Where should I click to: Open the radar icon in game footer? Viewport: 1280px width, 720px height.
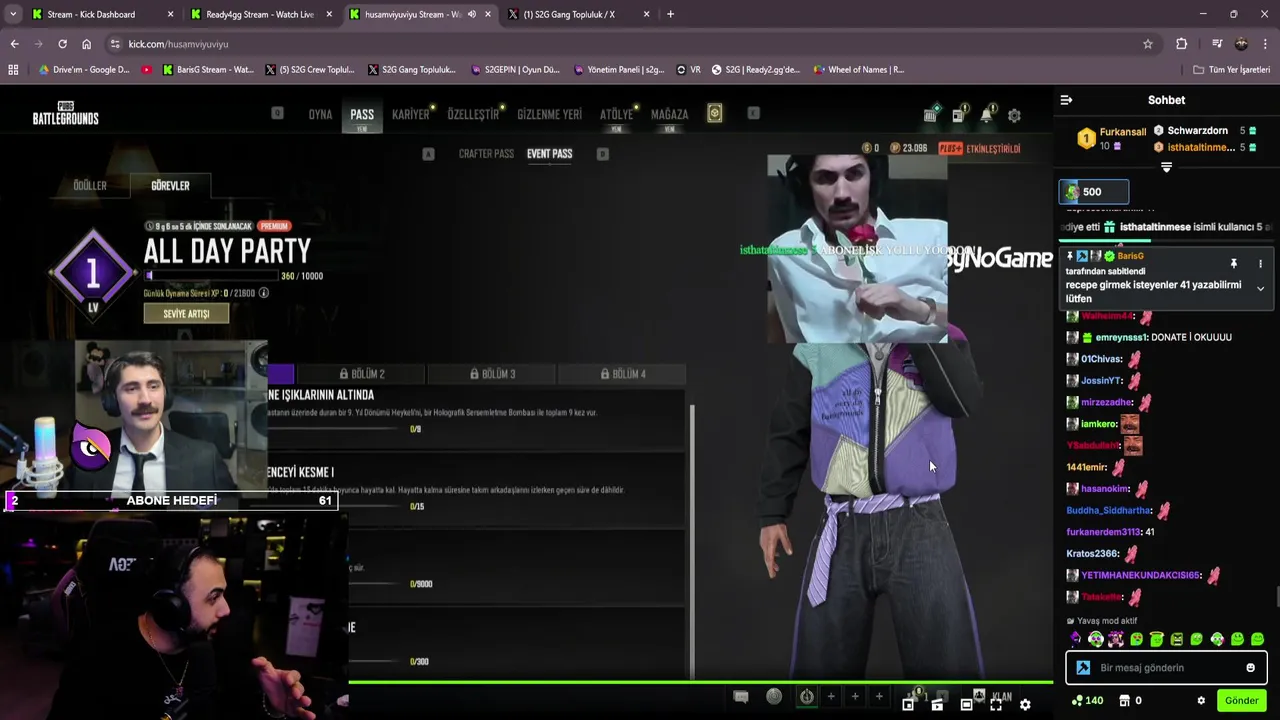click(x=774, y=696)
